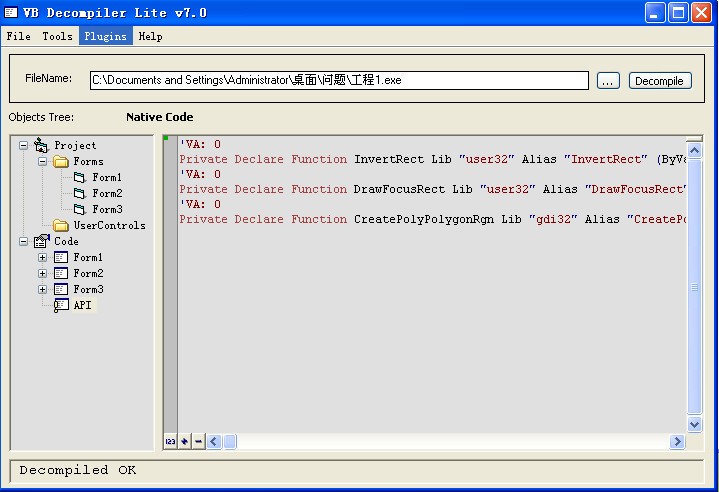The width and height of the screenshot is (719, 492).
Task: Click vertical scrollbar up arrow
Action: click(x=695, y=150)
